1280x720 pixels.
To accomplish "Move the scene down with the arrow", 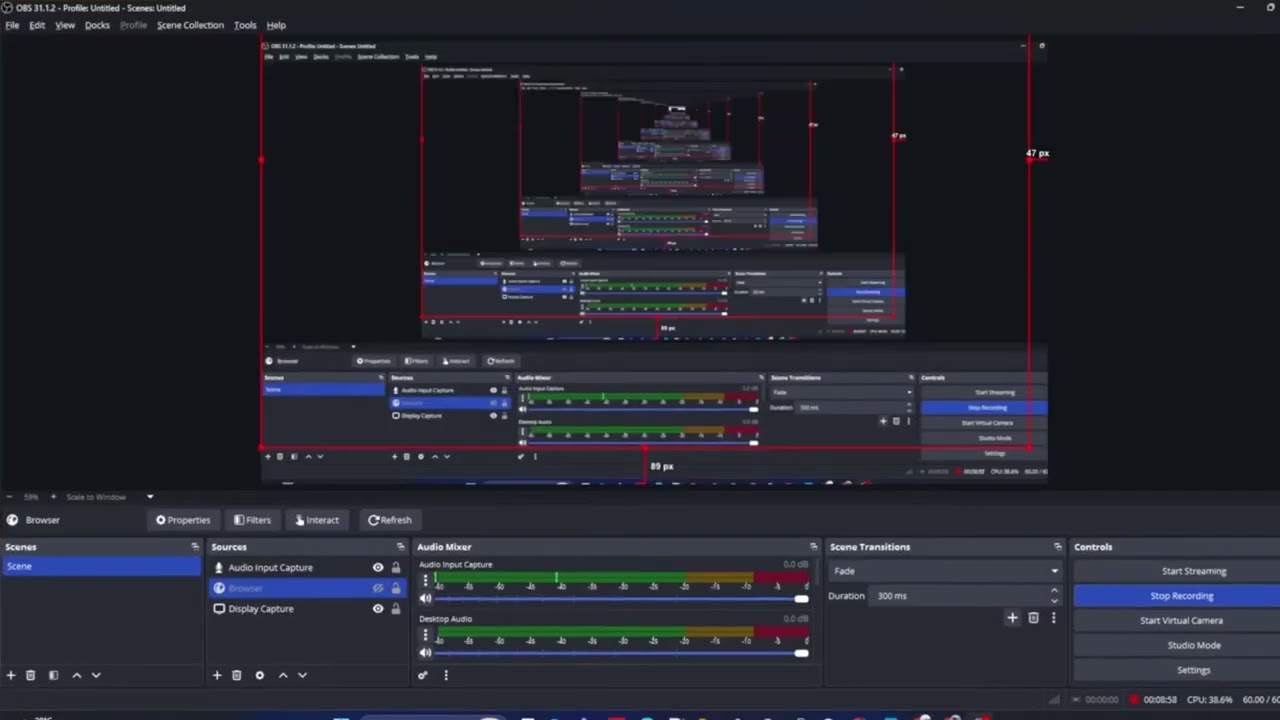I will (x=96, y=675).
